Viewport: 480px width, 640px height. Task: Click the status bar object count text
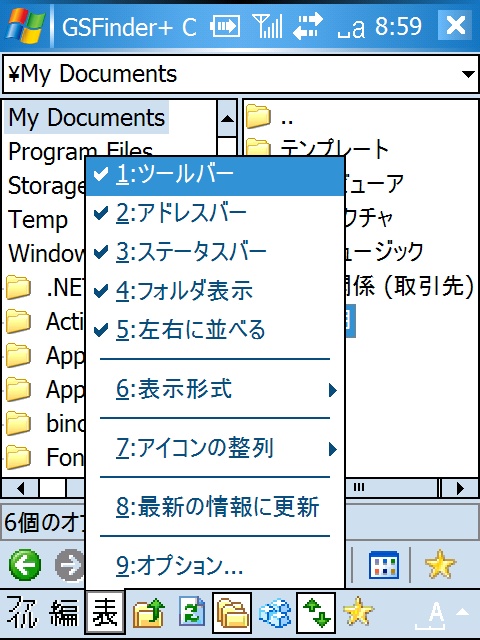pos(44,522)
